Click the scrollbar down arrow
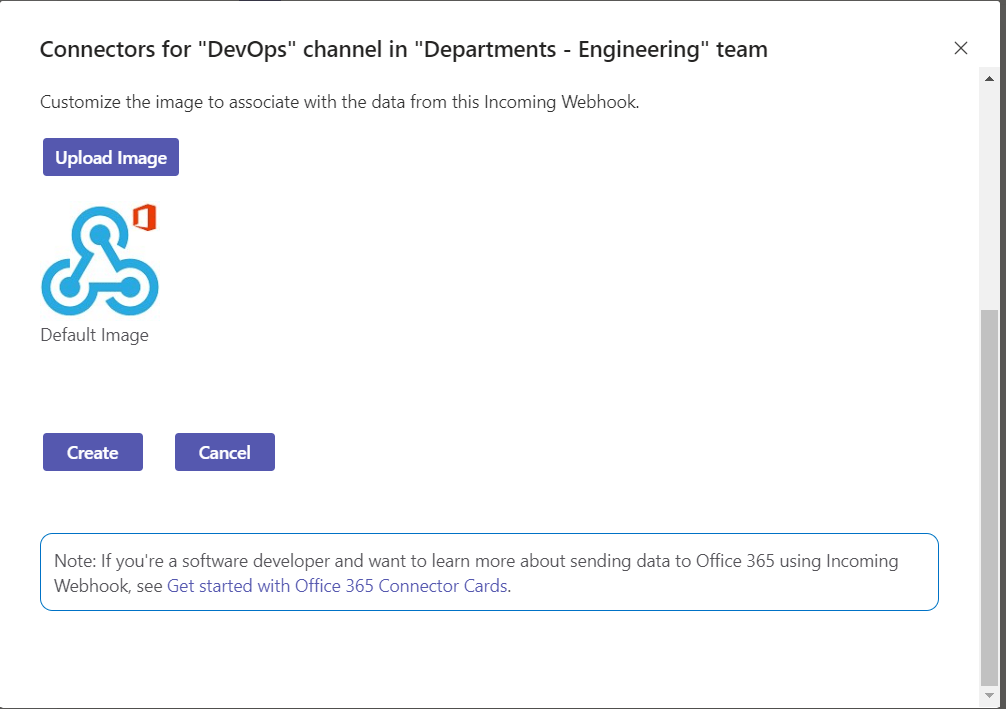This screenshot has width=1006, height=709. (x=988, y=695)
